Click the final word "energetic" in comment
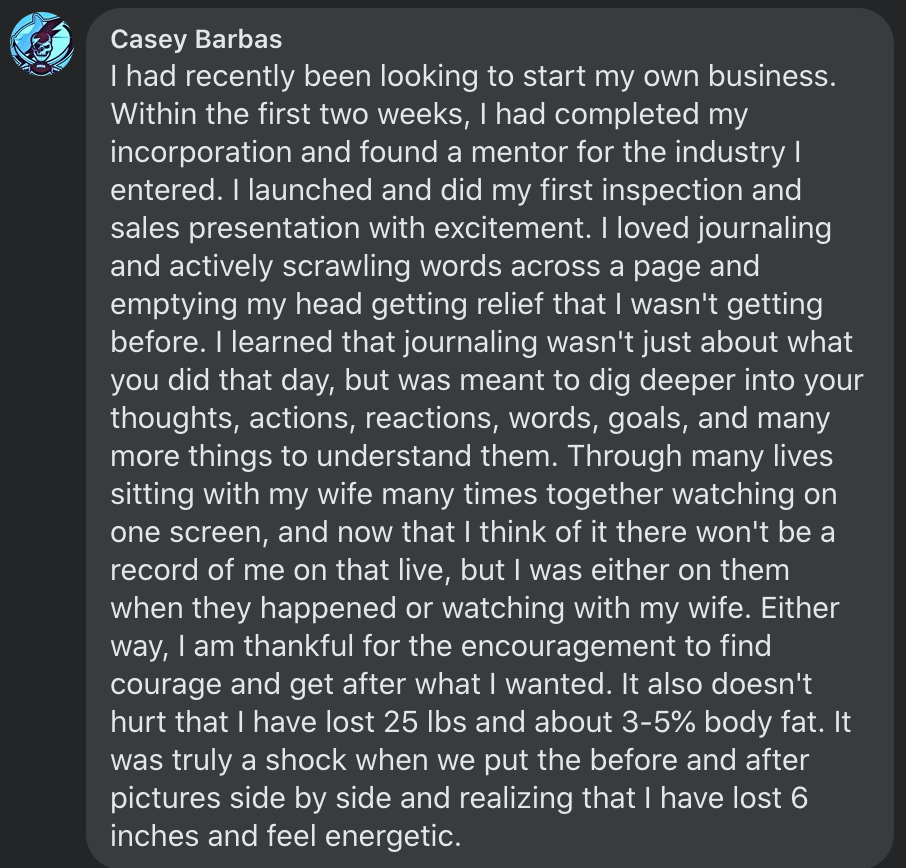This screenshot has width=906, height=868. click(388, 836)
